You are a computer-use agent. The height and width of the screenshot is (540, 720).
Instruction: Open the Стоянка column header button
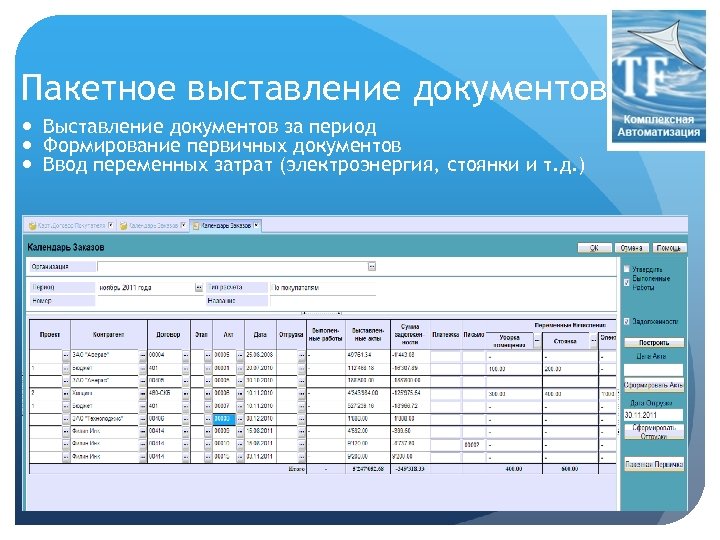coord(593,341)
